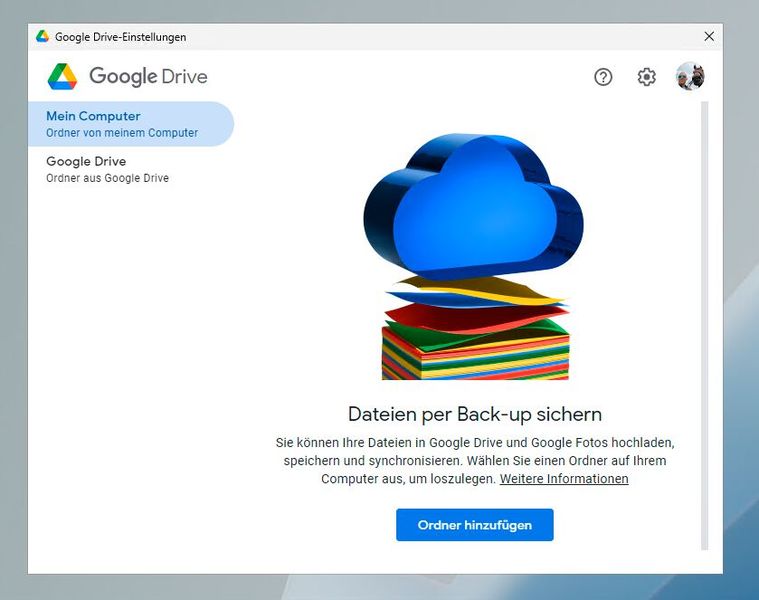Click the cloud and paper stack illustration
Screen dimensions: 759x600
[473, 256]
